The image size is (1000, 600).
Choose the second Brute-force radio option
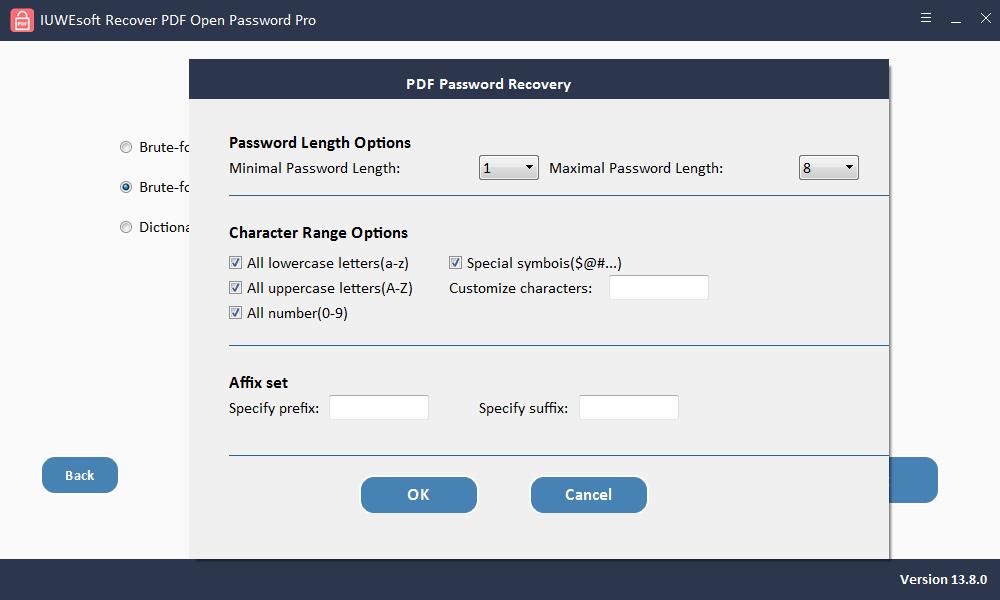126,187
